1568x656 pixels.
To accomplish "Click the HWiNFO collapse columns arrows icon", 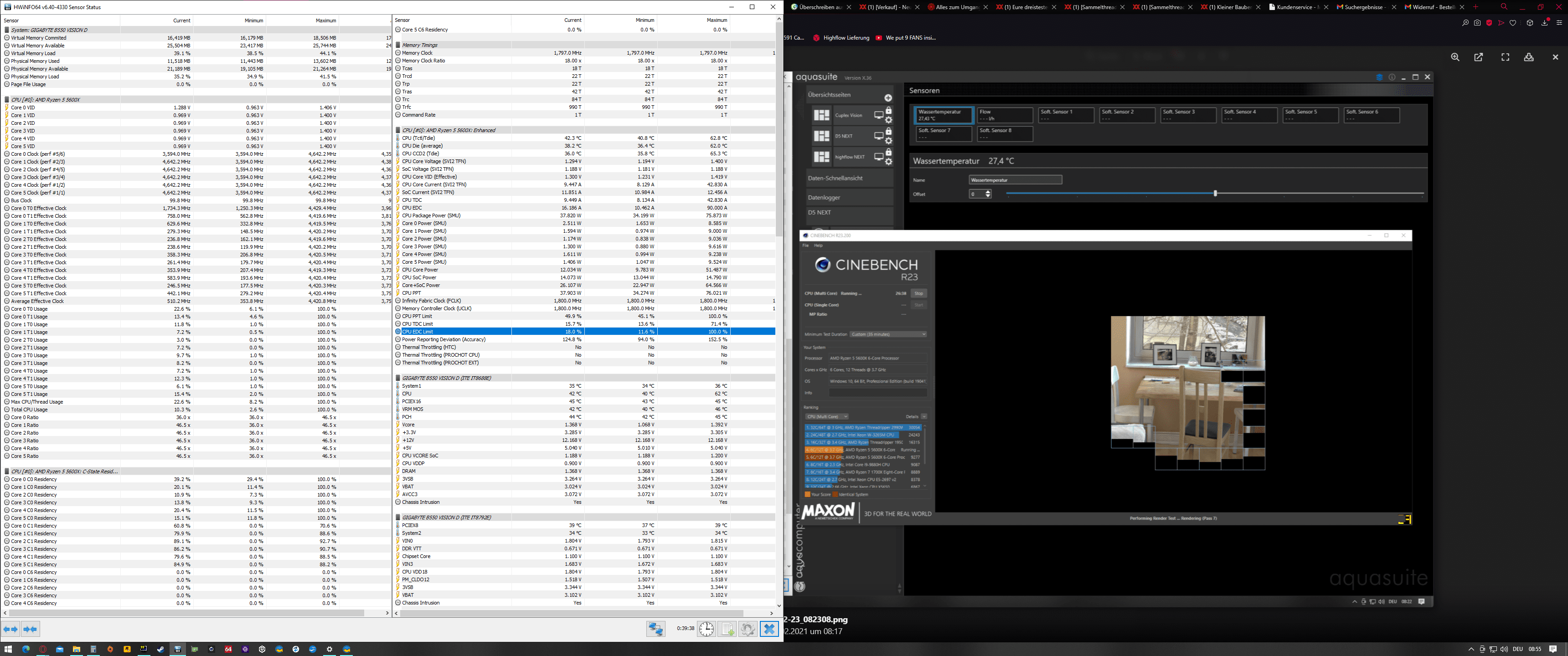I will coord(31,629).
